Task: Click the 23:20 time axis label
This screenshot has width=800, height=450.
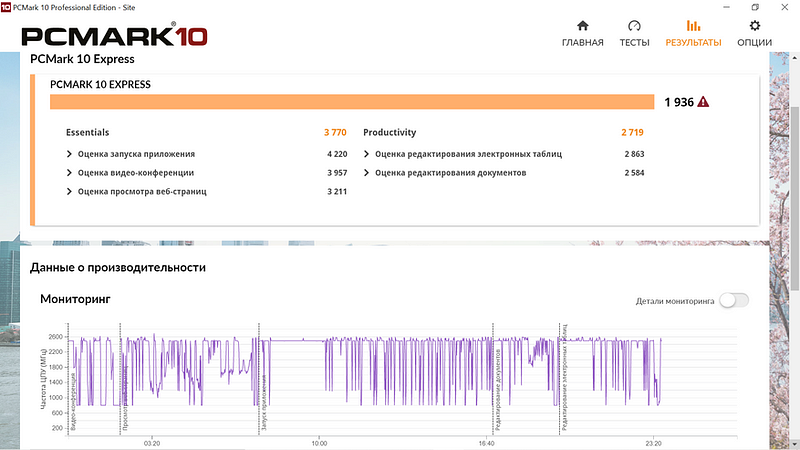Action: pos(653,443)
